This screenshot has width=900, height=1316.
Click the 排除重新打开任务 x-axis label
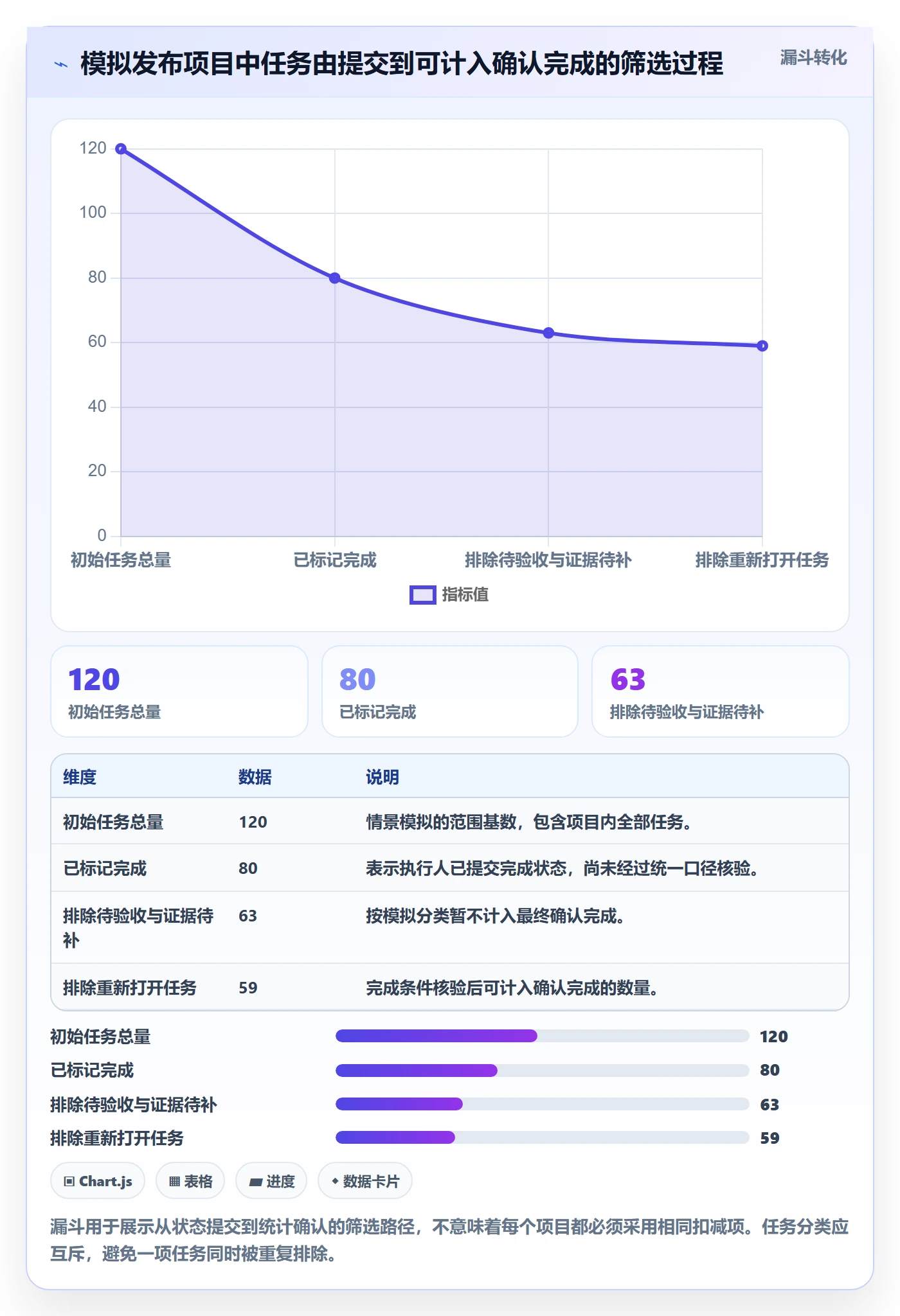[x=762, y=560]
